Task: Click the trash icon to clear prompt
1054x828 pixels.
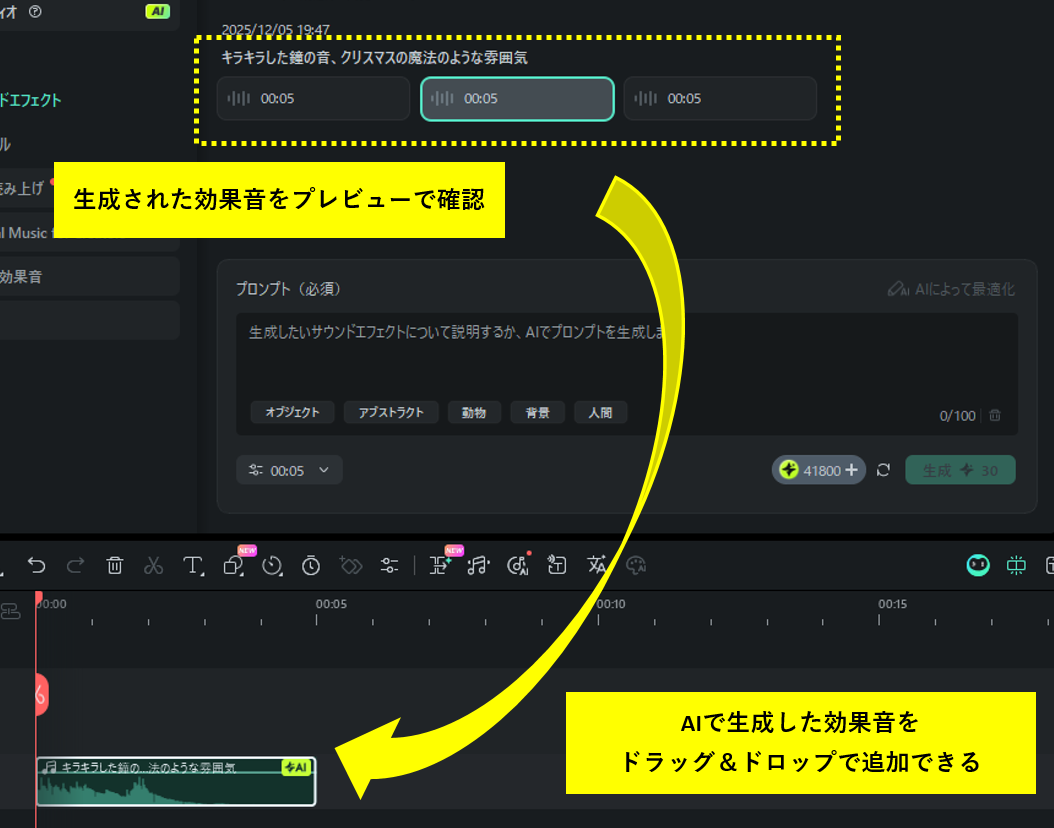Action: pos(995,415)
